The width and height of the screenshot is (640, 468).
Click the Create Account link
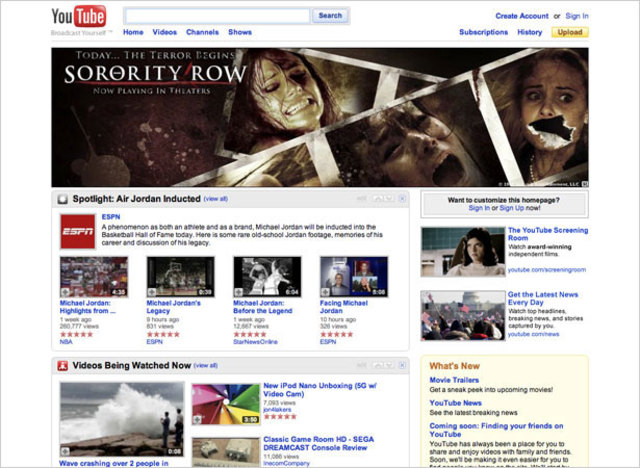(x=522, y=16)
